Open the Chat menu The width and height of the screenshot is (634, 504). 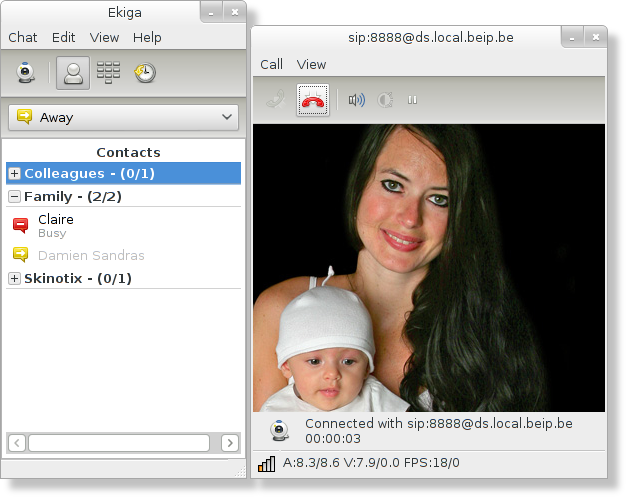coord(23,37)
